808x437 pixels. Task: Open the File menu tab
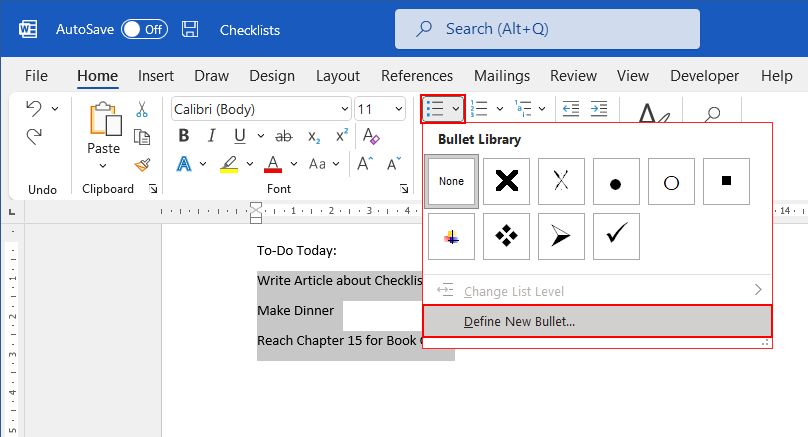[x=36, y=76]
